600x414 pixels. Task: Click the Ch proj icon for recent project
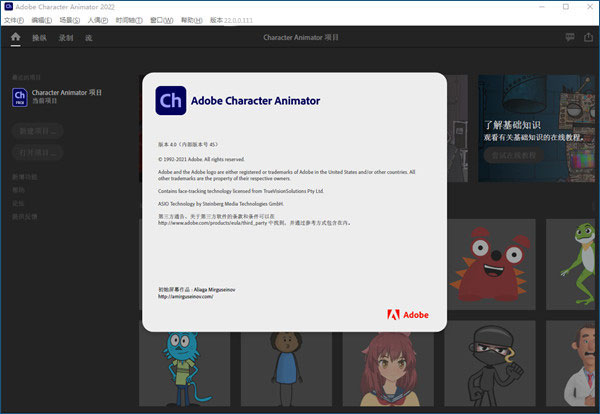click(x=19, y=96)
